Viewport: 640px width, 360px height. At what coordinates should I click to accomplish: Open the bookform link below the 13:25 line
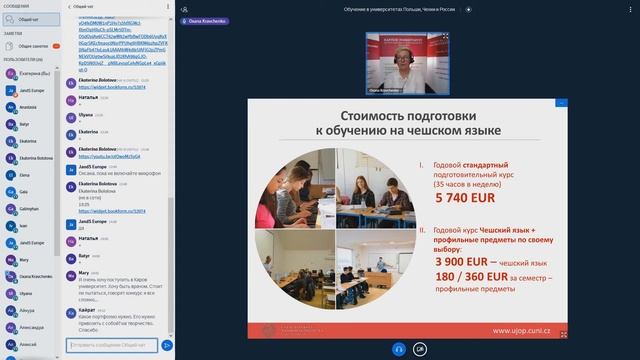coord(112,211)
